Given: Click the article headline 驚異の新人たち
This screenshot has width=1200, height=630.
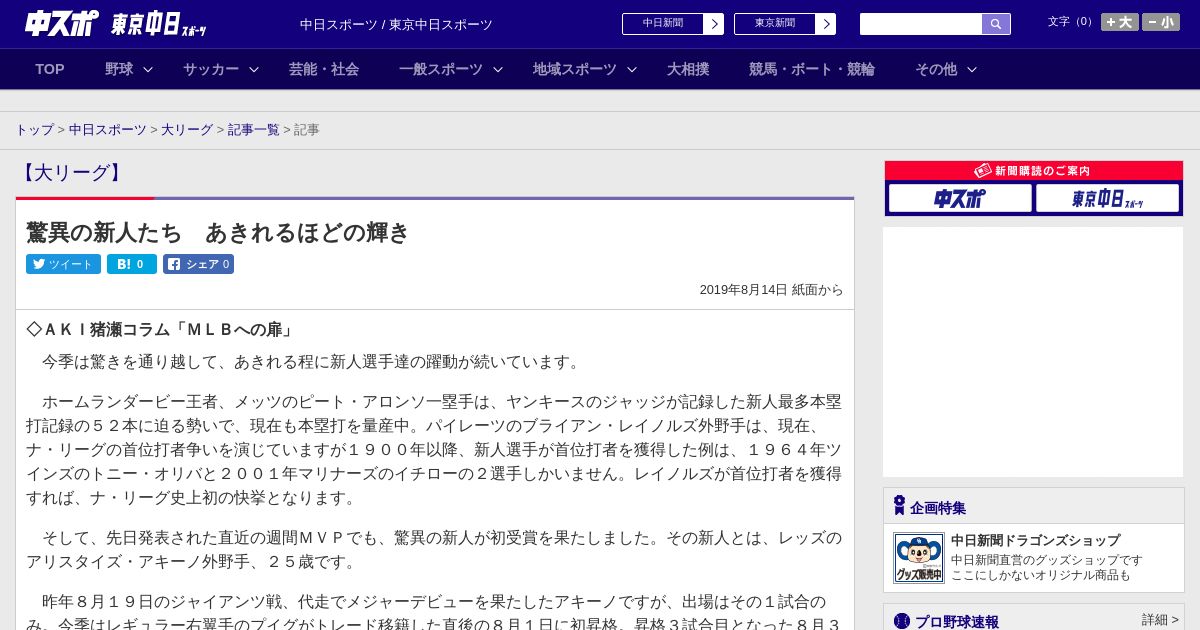Looking at the screenshot, I should [x=218, y=232].
